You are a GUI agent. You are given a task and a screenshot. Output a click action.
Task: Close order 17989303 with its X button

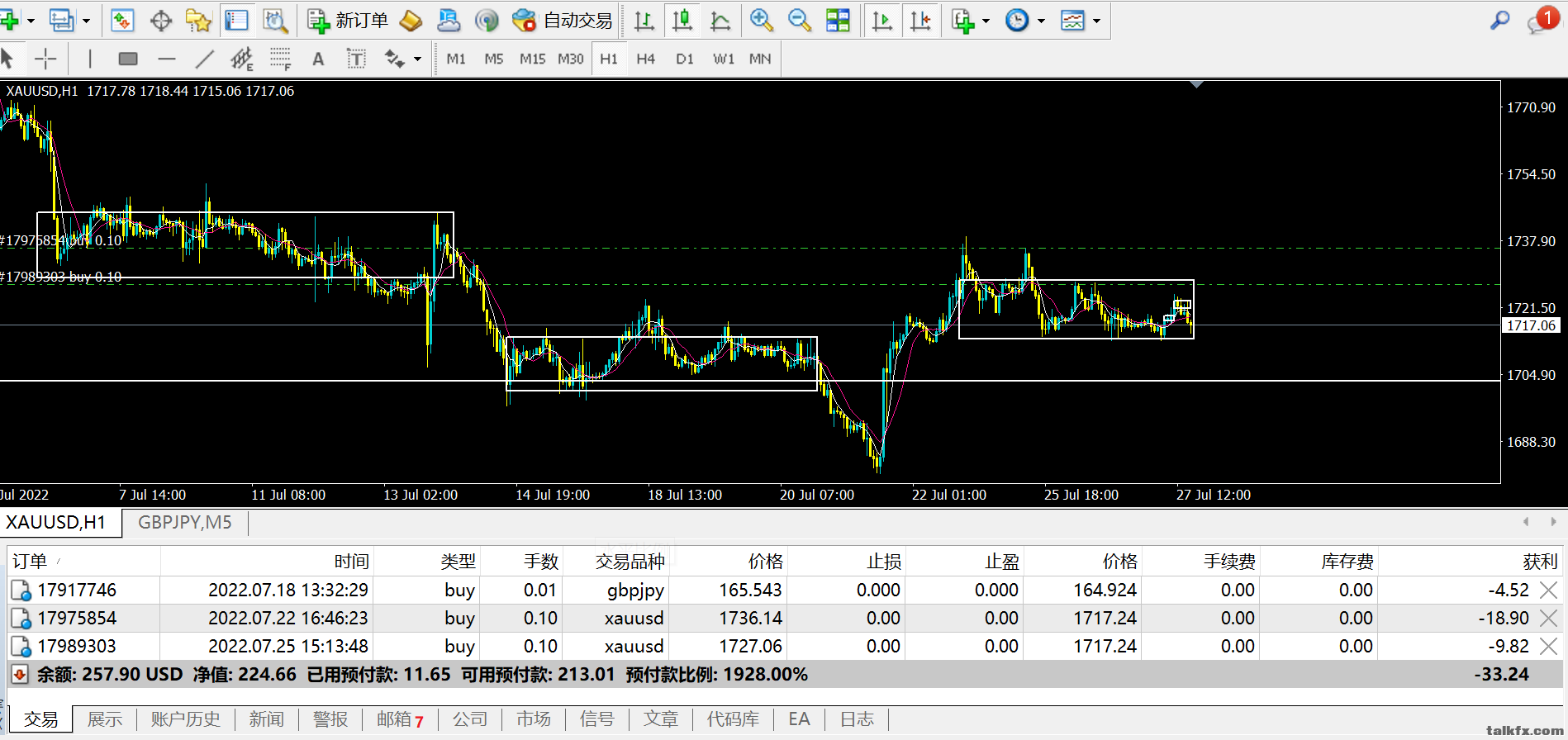coord(1549,646)
